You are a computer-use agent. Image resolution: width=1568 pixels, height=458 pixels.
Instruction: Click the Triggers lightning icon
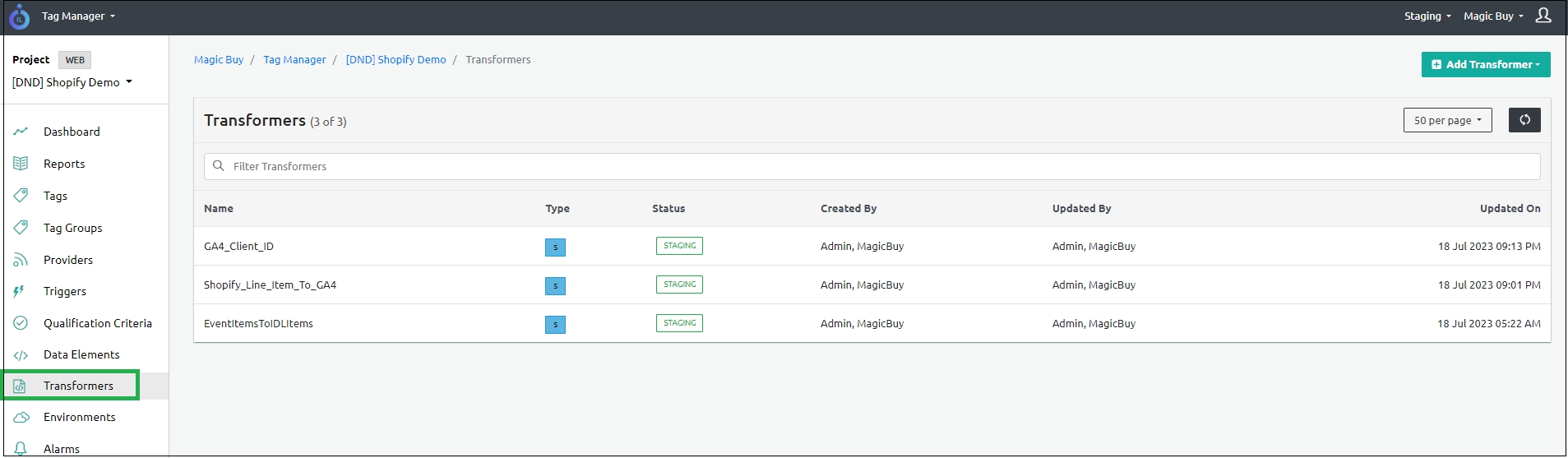20,291
